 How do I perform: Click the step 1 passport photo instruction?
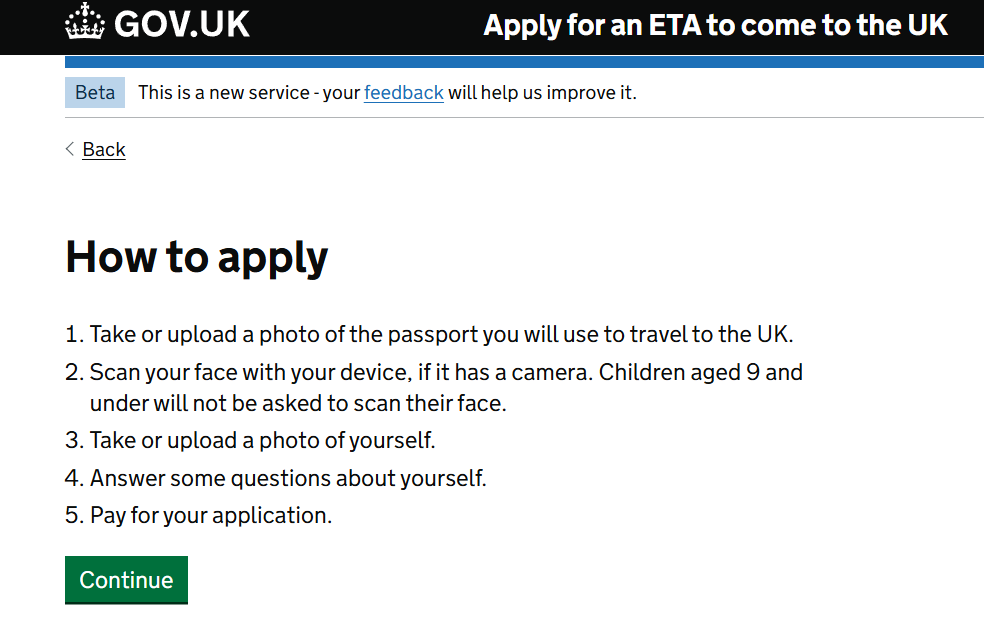[x=441, y=334]
